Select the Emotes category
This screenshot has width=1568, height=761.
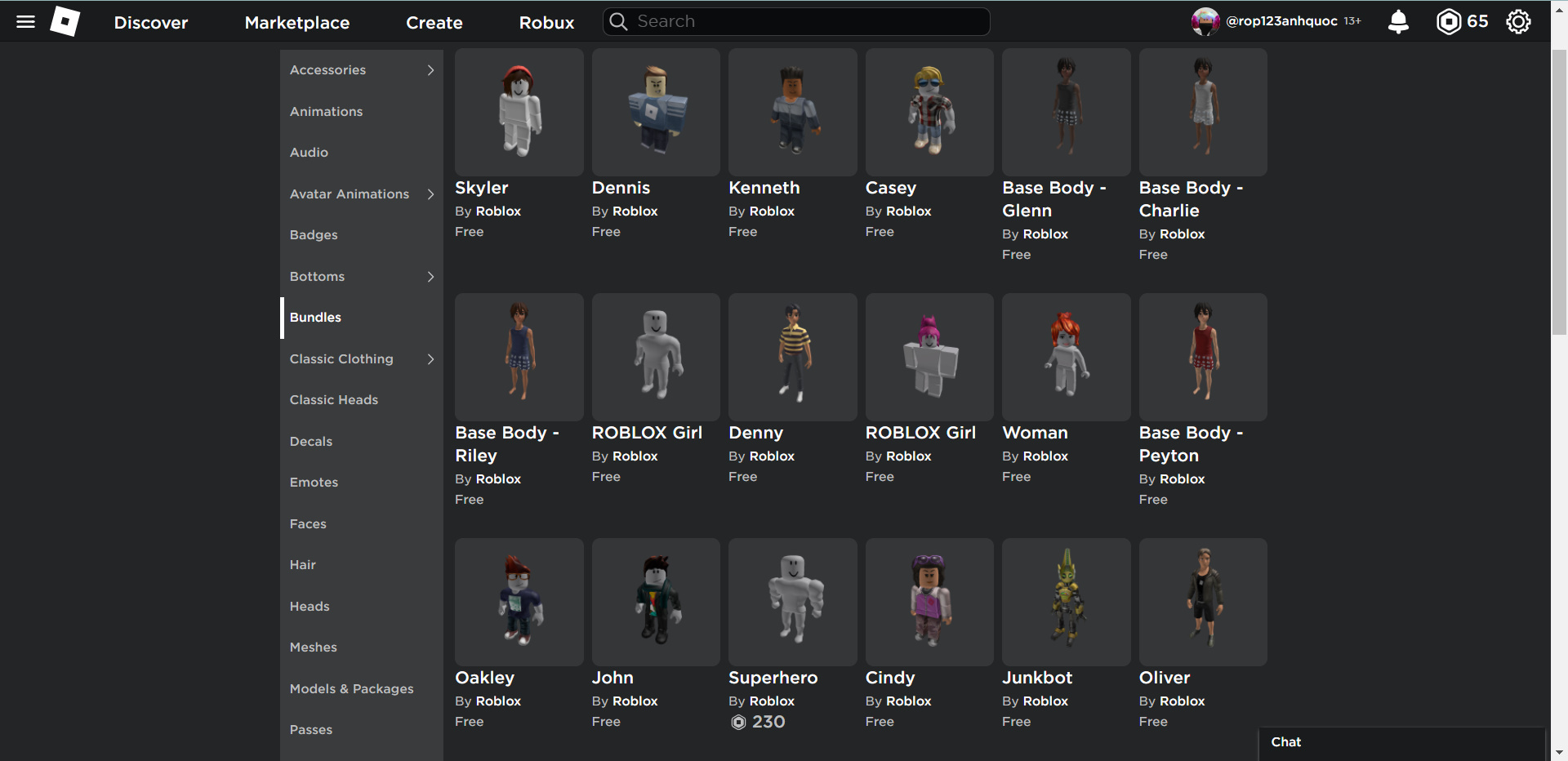point(362,483)
